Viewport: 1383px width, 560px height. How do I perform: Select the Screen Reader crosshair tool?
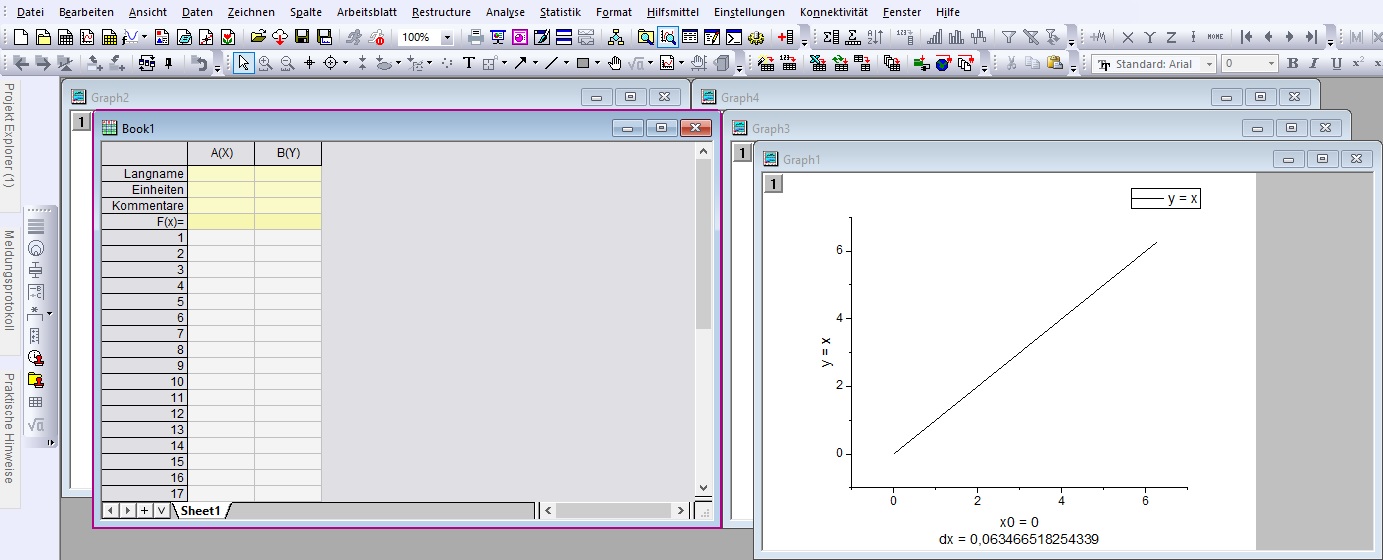coord(309,63)
